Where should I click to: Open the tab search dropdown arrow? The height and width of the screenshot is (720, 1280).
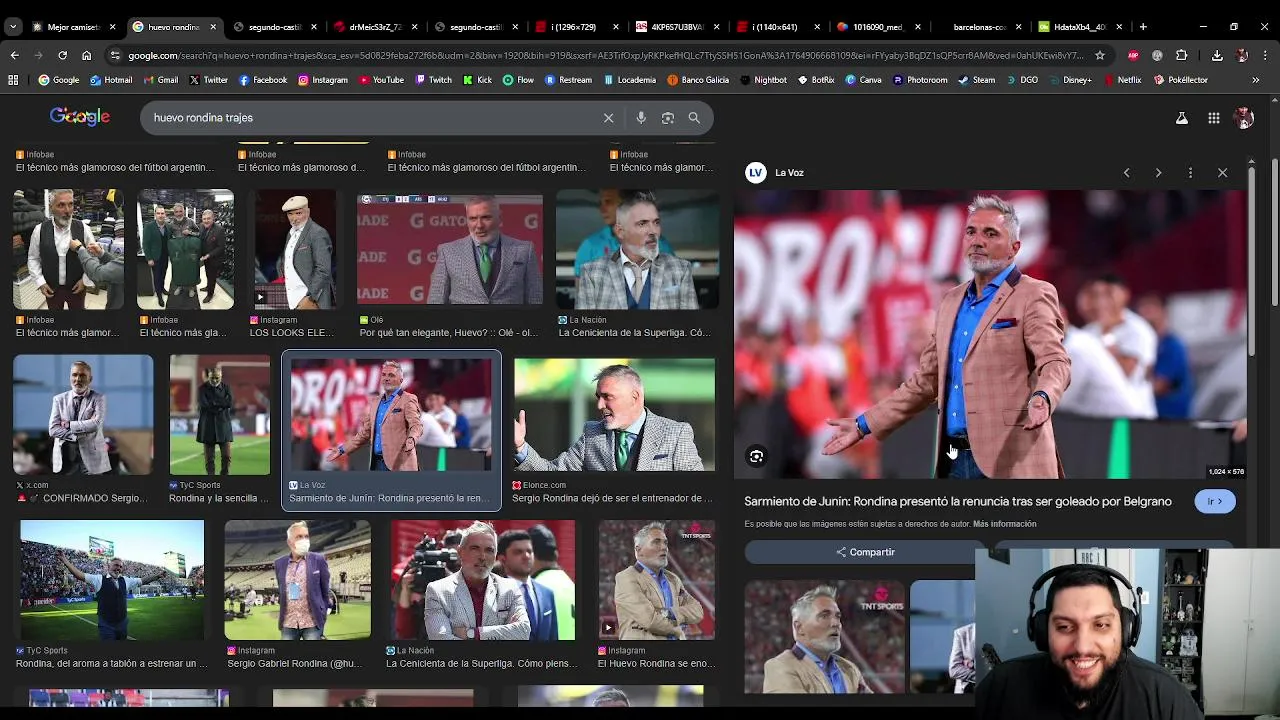pos(13,27)
